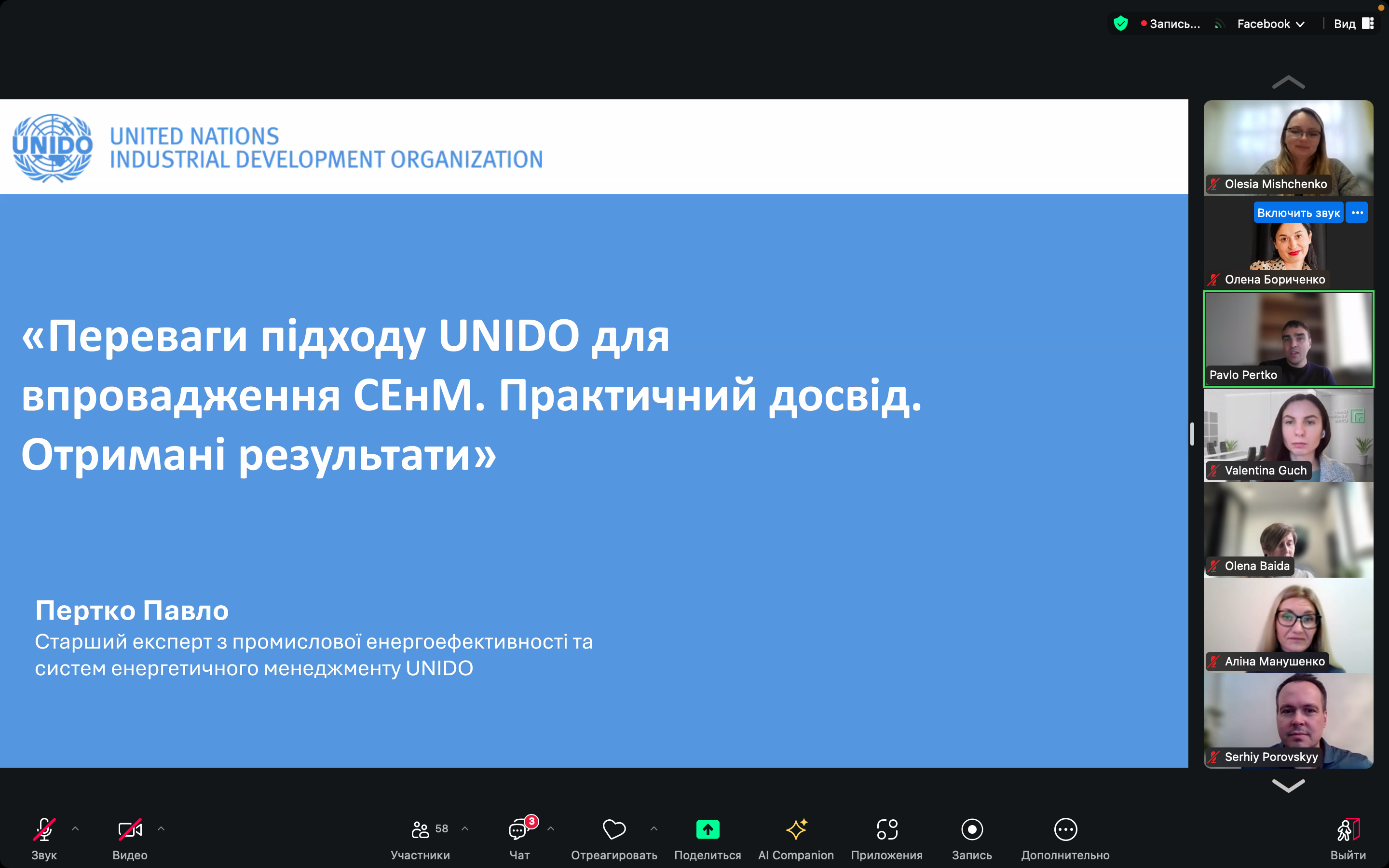Viewport: 1389px width, 868px height.
Task: Leave the meeting via Выйти
Action: pyautogui.click(x=1348, y=838)
